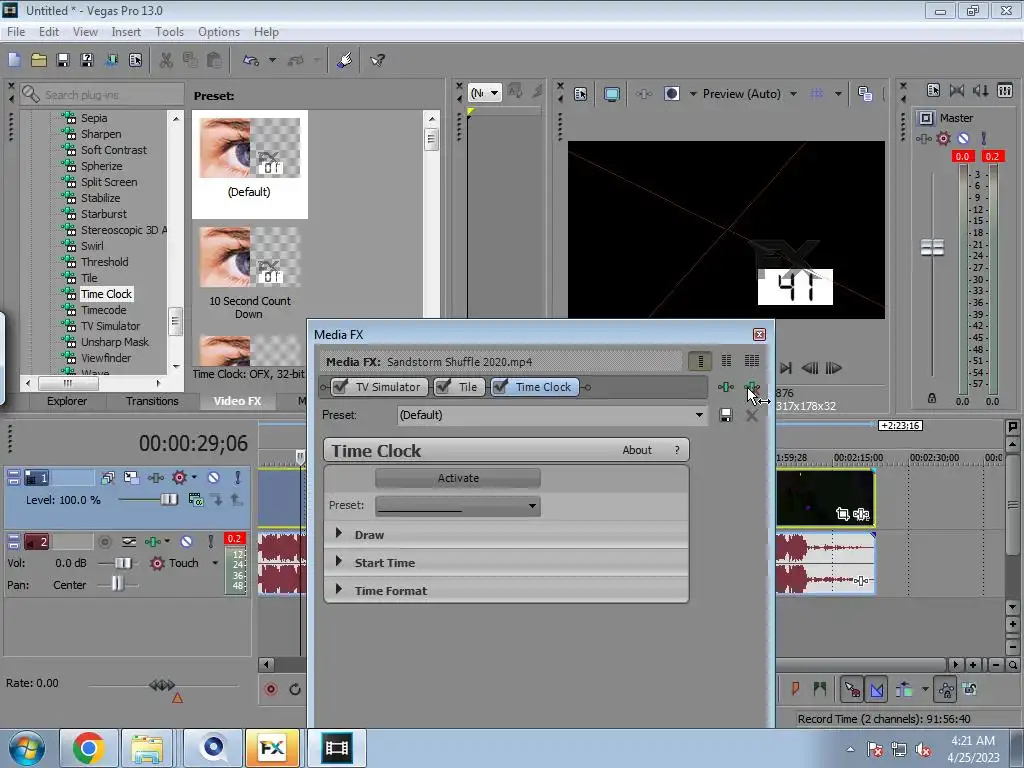Open the Time Clock inner Preset combo box

458,505
